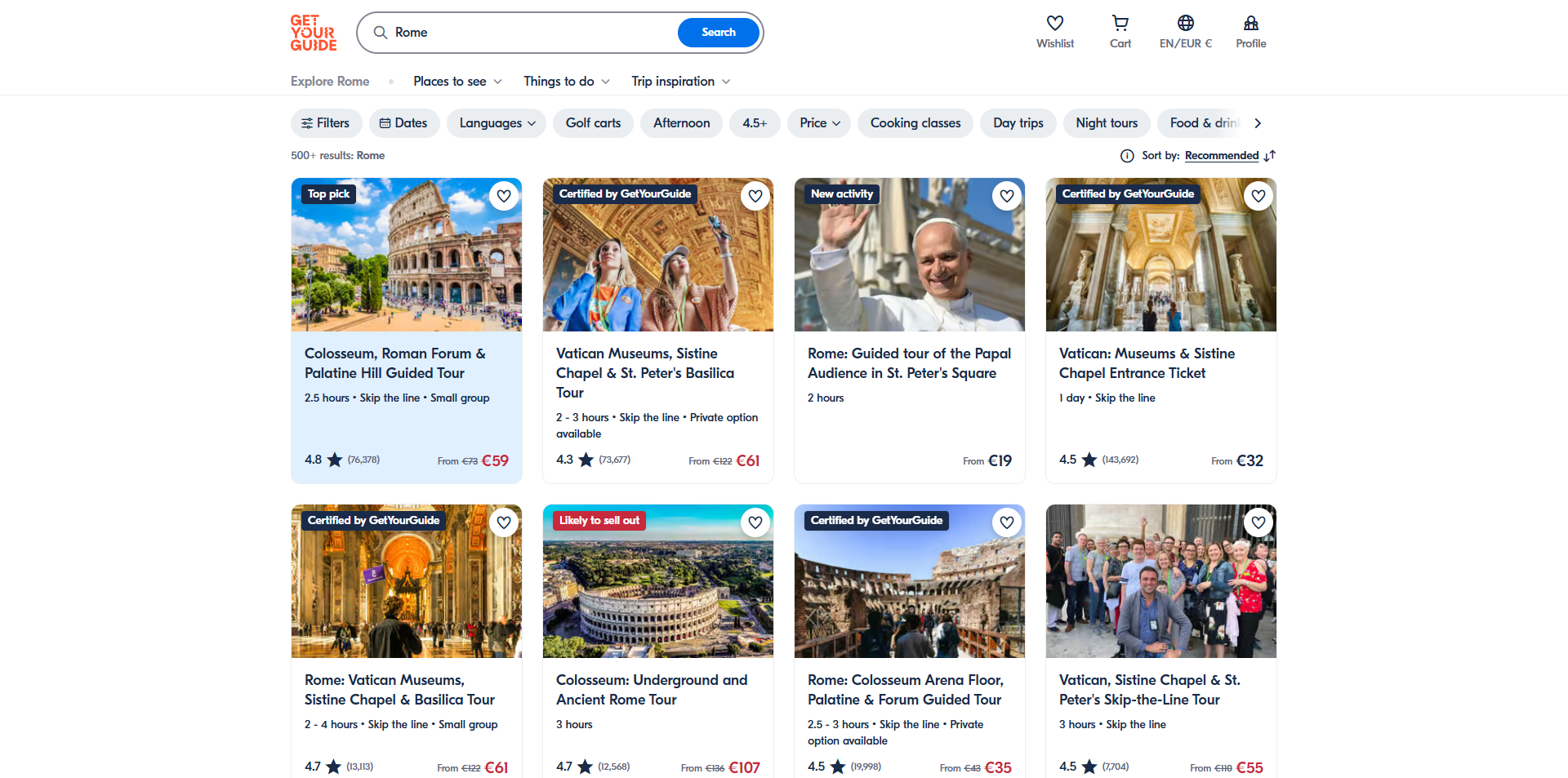The image size is (1568, 778).
Task: Select the Cooking classes filter chip
Action: click(915, 123)
